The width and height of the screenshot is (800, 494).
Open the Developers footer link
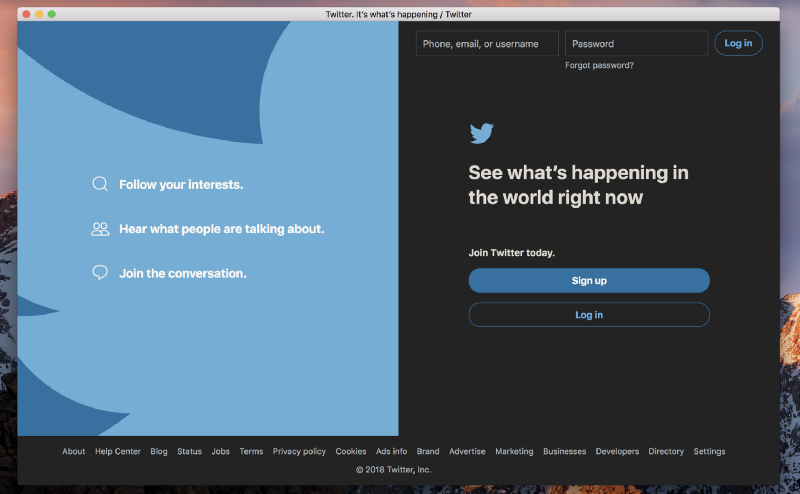(x=617, y=451)
